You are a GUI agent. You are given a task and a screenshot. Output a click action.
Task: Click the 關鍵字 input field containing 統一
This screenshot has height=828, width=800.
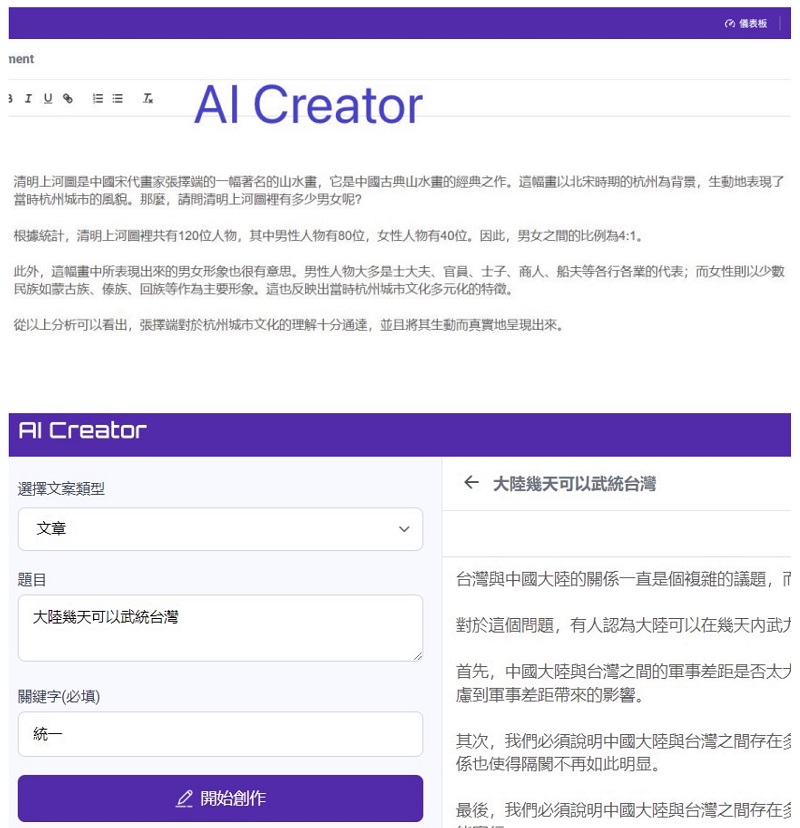point(220,734)
